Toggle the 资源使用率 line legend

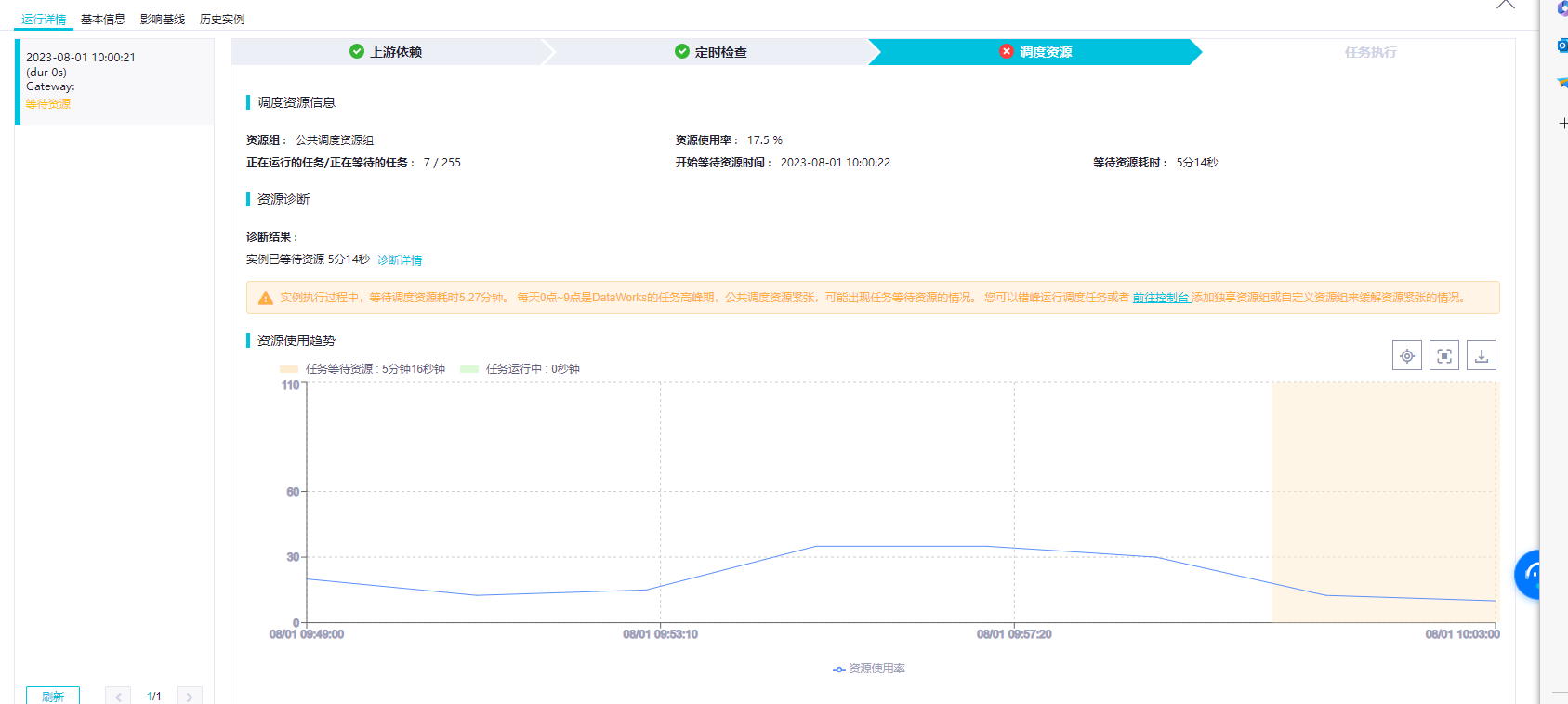point(869,669)
